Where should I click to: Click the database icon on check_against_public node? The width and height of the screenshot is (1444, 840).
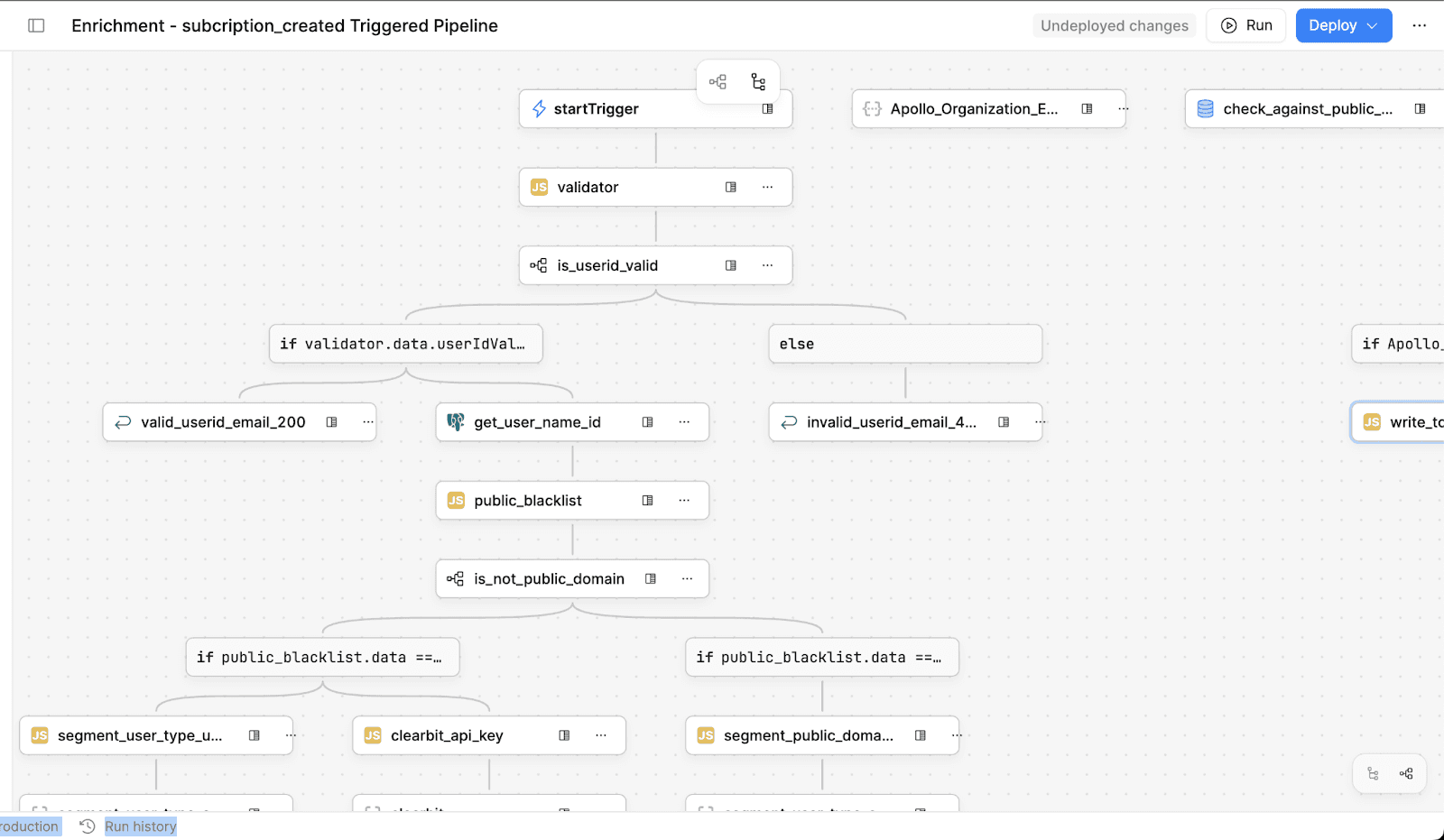1204,108
